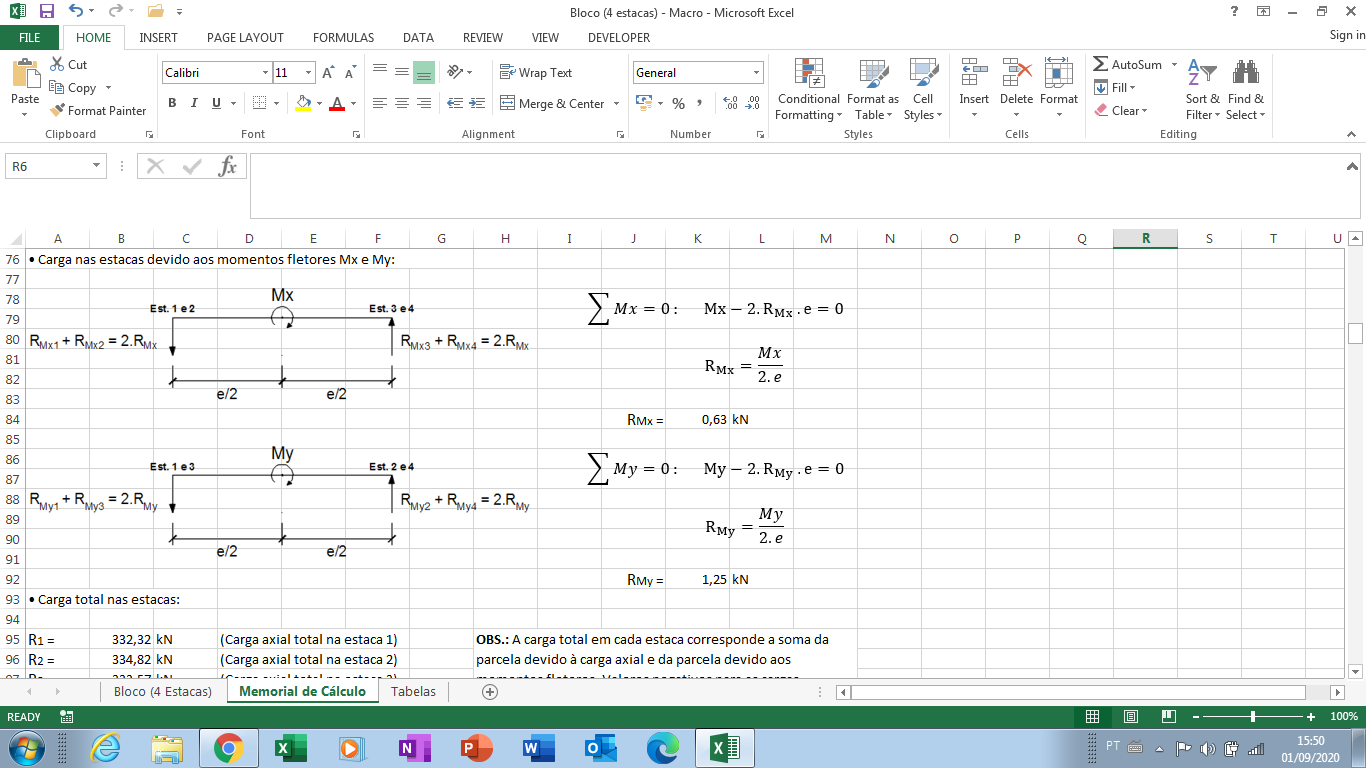Decrease indent in the Alignment group
The image size is (1366, 768).
click(455, 103)
